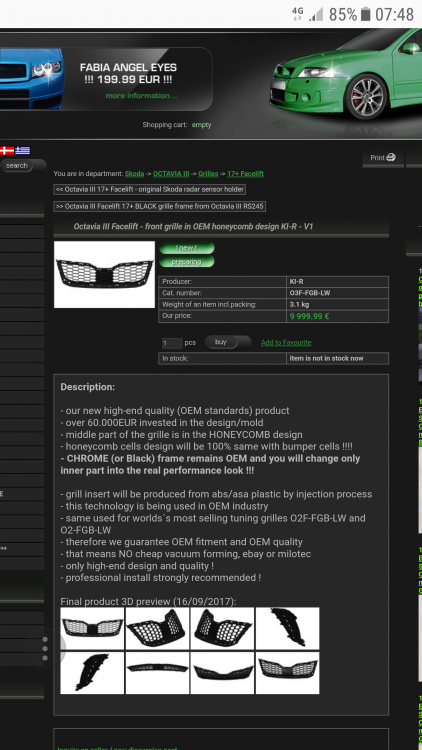The width and height of the screenshot is (422, 750).
Task: Click the '! new !' green badge
Action: [x=187, y=248]
